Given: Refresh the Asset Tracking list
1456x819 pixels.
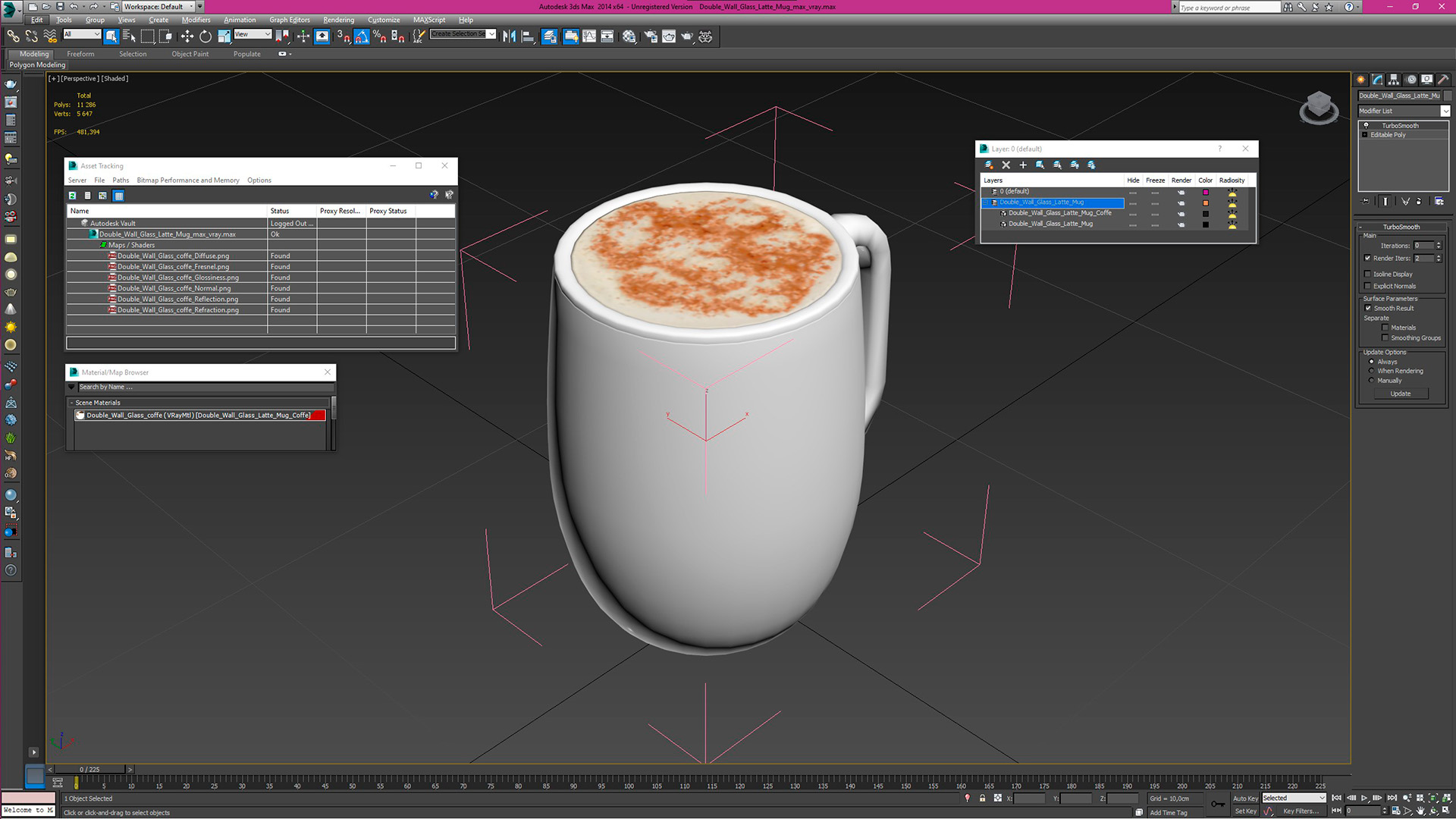Looking at the screenshot, I should (72, 196).
